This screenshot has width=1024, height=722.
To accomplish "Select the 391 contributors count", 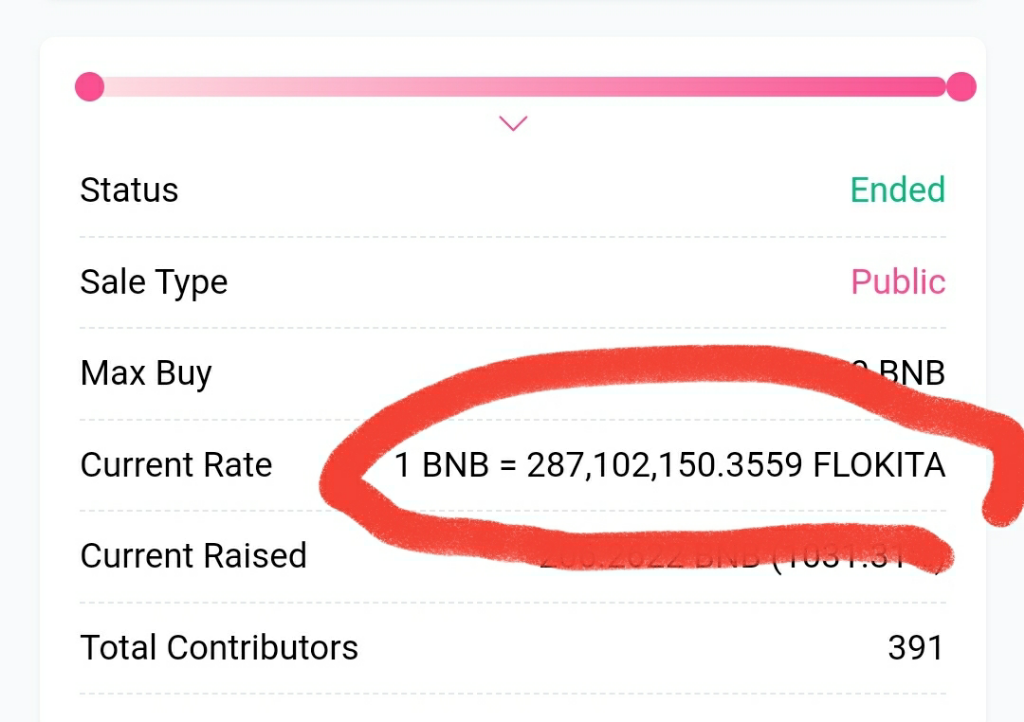I will pyautogui.click(x=915, y=648).
